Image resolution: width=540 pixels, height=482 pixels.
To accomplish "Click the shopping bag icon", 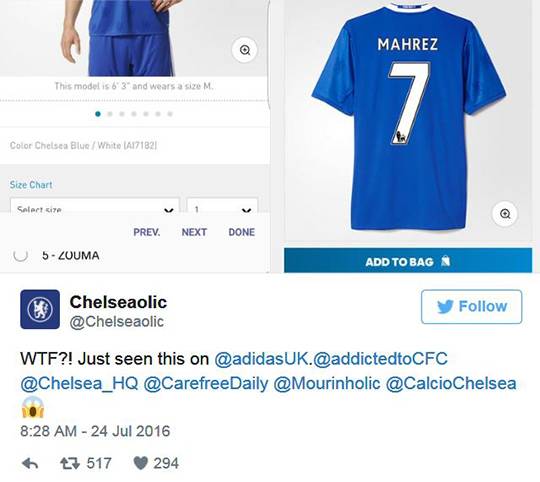I will (x=446, y=261).
